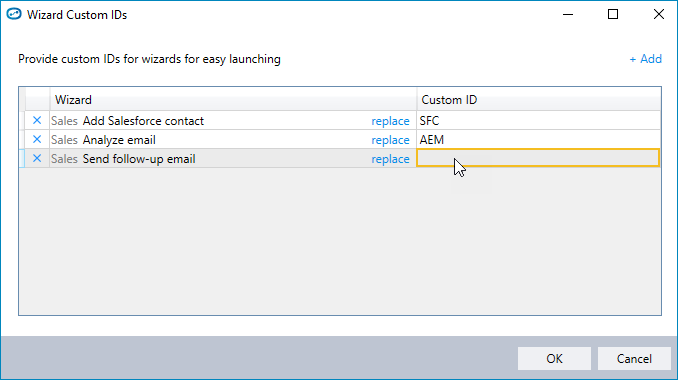Remove the Add Salesforce contact row
The height and width of the screenshot is (380, 678).
point(37,121)
